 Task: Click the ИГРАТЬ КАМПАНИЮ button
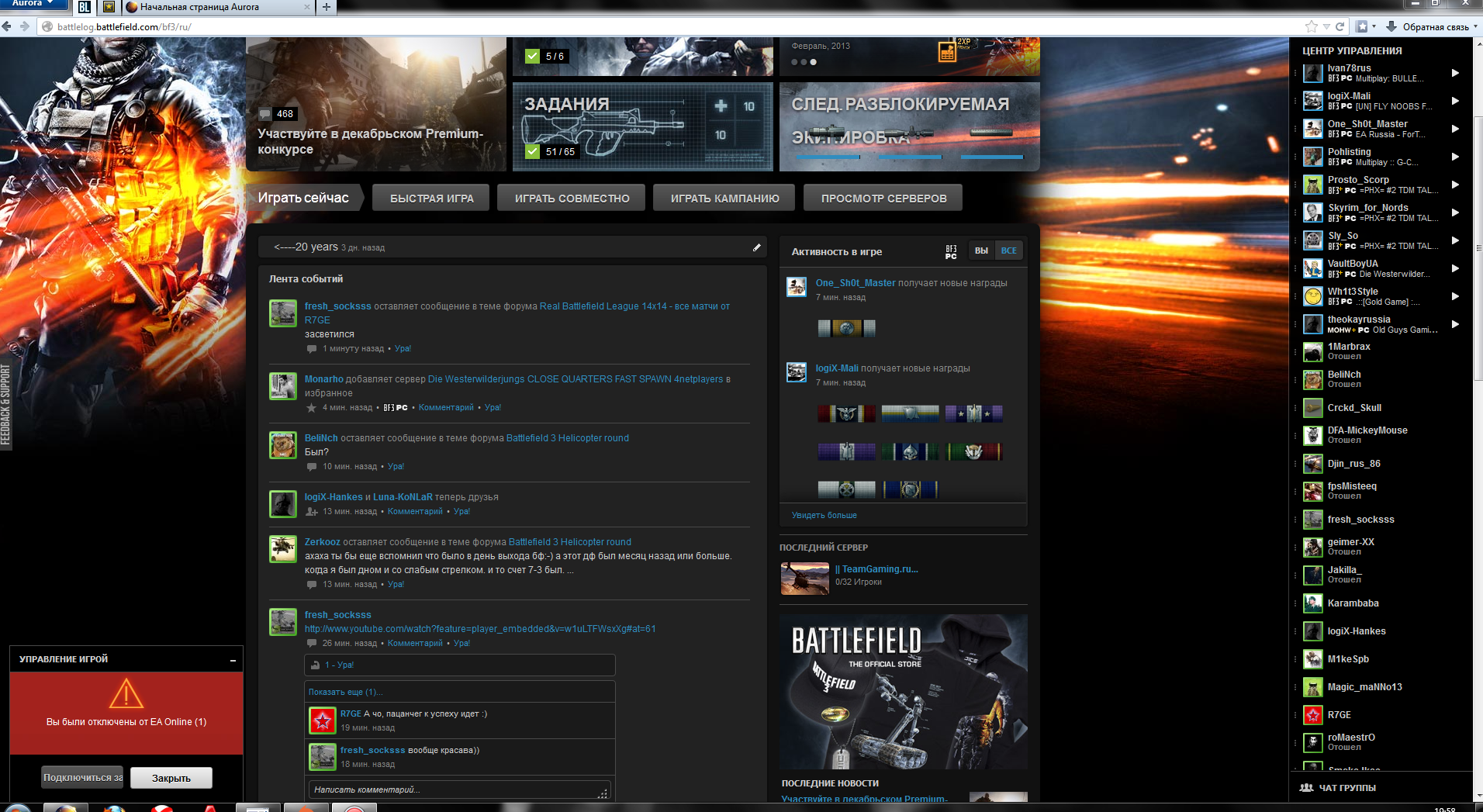coord(725,198)
